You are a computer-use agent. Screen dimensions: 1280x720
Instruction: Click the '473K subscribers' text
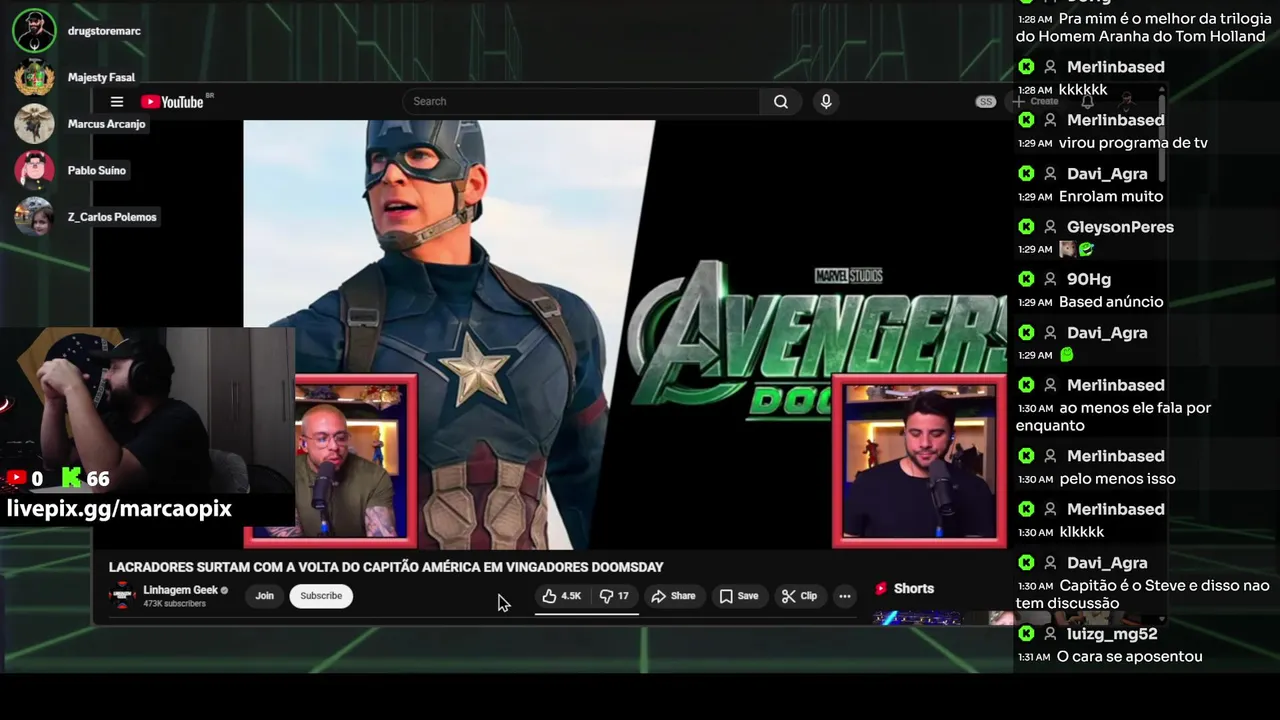(x=174, y=604)
